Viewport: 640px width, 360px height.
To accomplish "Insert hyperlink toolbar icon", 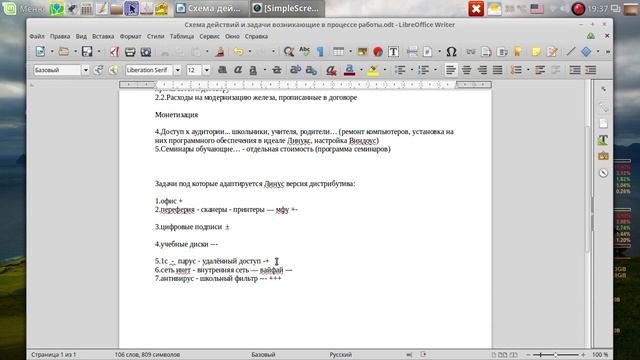I will 471,51.
